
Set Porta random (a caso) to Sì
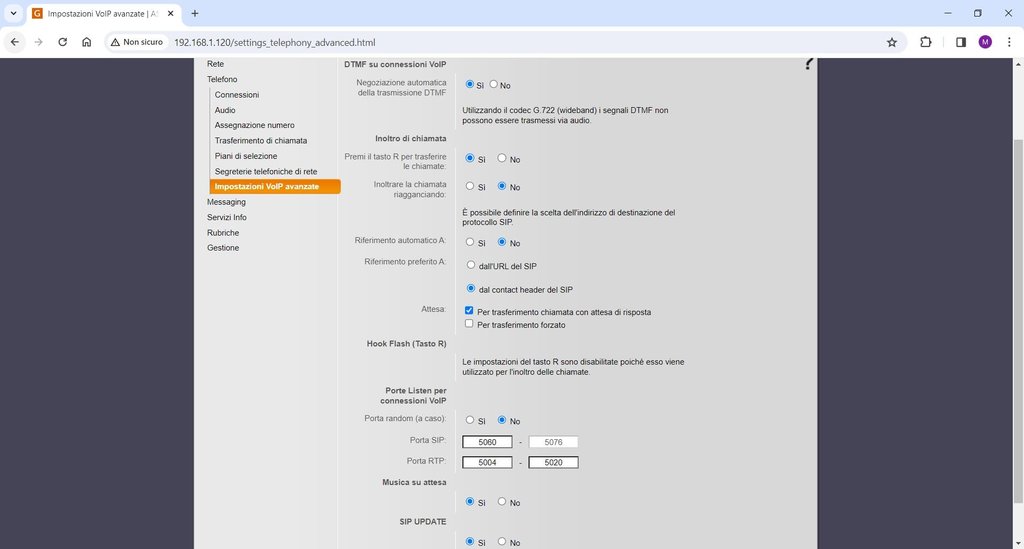pyautogui.click(x=470, y=420)
